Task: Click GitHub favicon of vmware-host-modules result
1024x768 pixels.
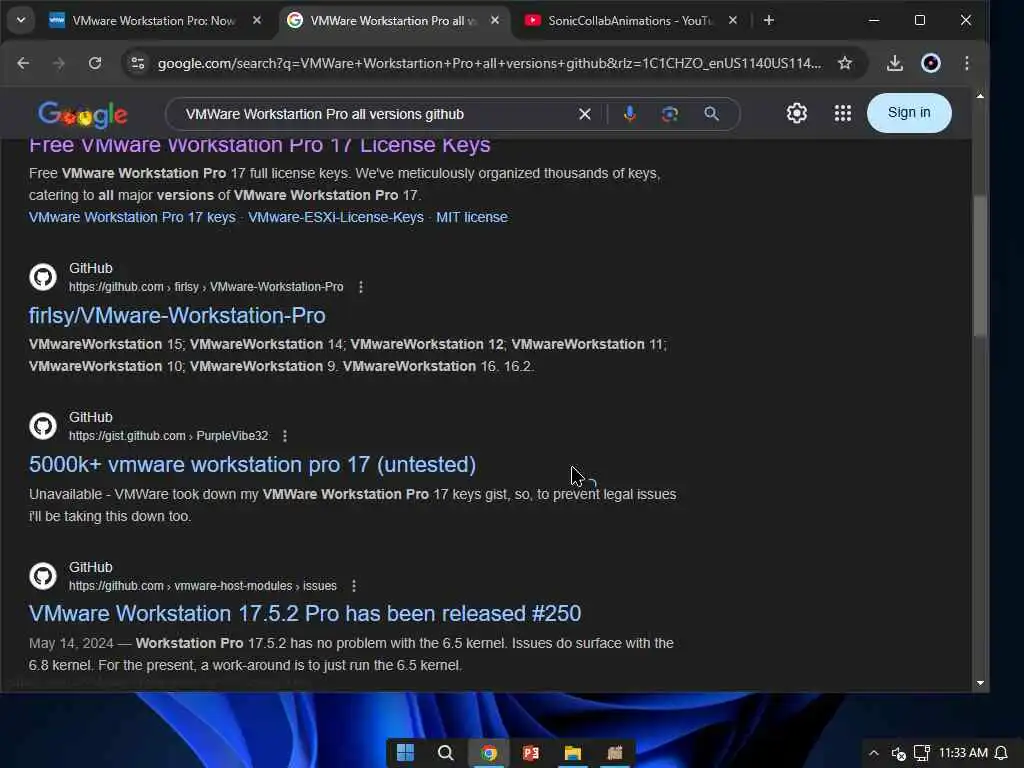Action: pyautogui.click(x=43, y=576)
